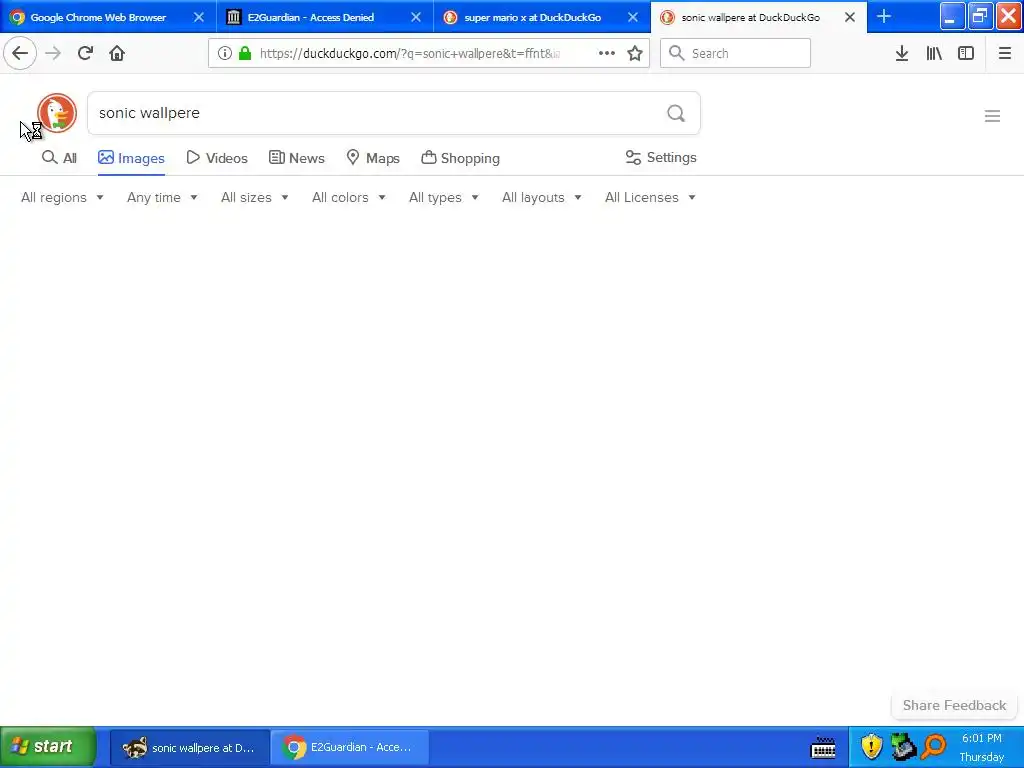Open the Windows start menu
Viewport: 1024px width, 768px height.
(x=47, y=746)
